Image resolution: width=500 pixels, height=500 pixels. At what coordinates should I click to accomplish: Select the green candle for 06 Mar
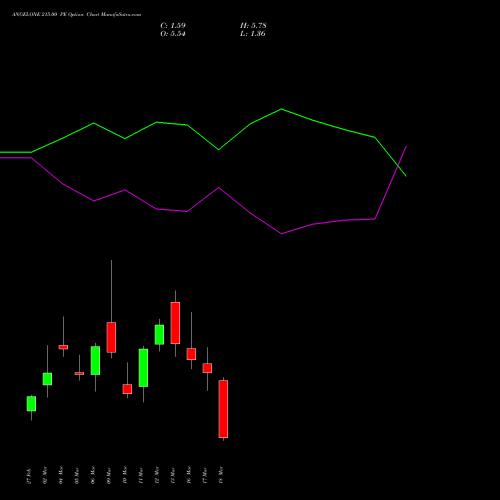[x=95, y=361]
